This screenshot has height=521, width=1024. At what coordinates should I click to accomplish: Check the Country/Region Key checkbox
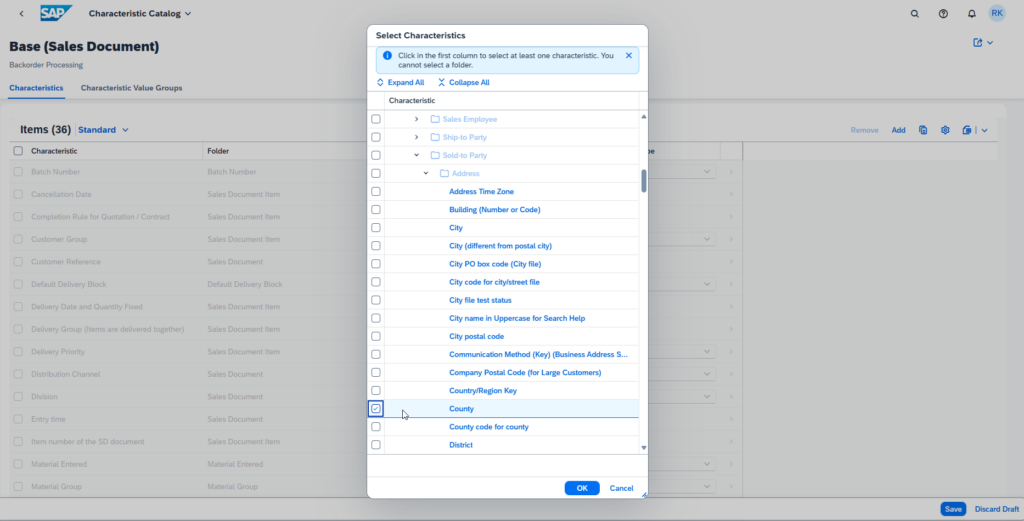pos(376,390)
